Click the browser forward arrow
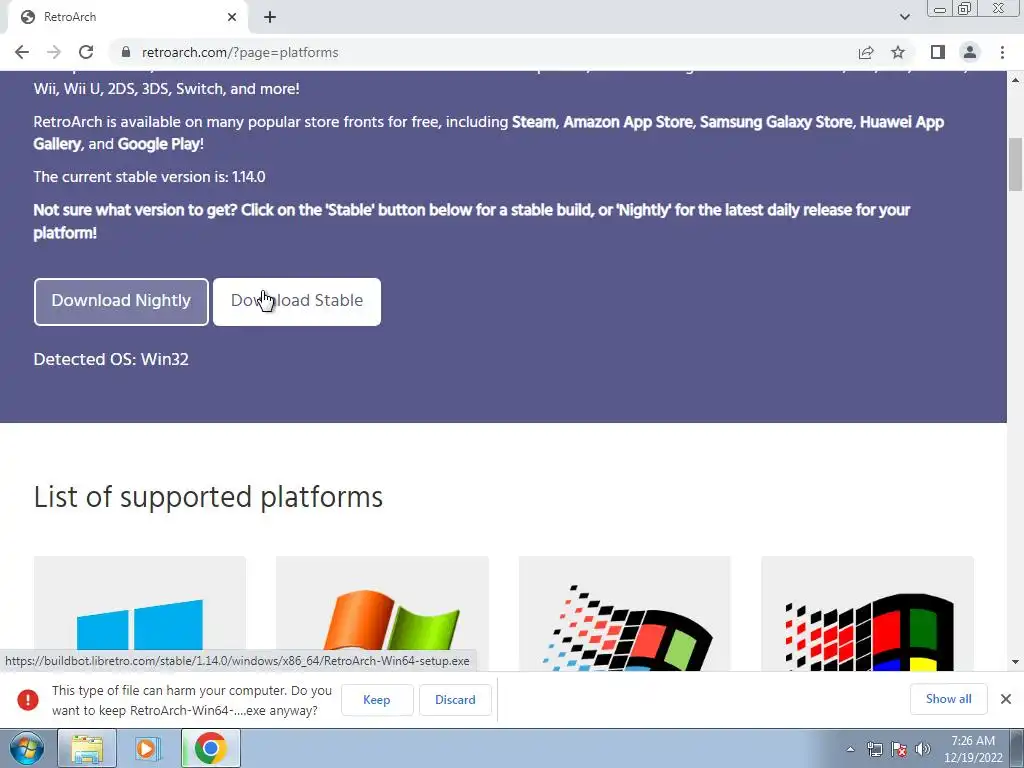1024x768 pixels. 54,52
